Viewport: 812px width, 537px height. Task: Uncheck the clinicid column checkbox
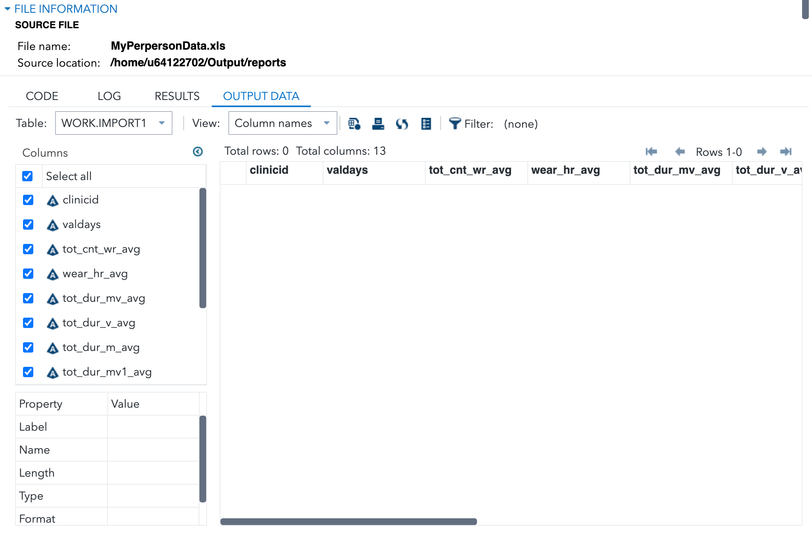pos(28,200)
